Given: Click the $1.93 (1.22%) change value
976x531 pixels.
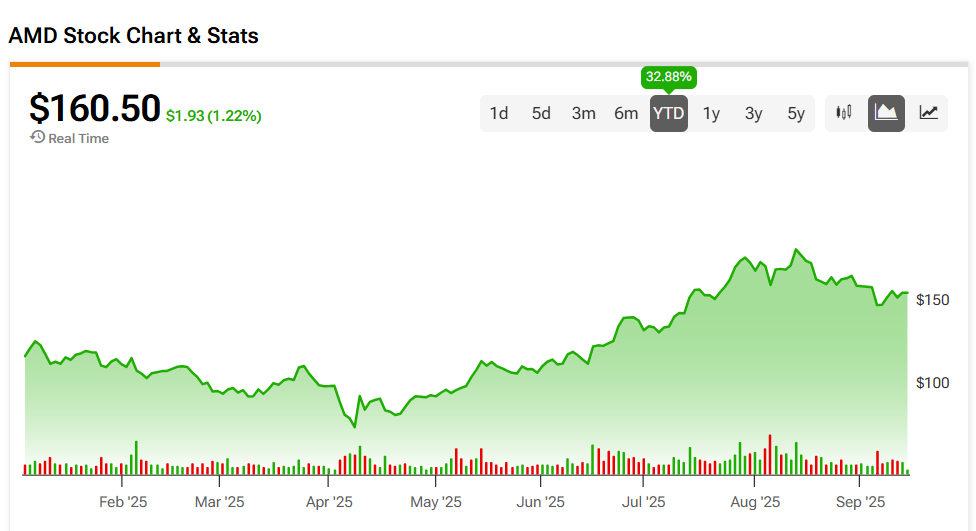Looking at the screenshot, I should [213, 116].
